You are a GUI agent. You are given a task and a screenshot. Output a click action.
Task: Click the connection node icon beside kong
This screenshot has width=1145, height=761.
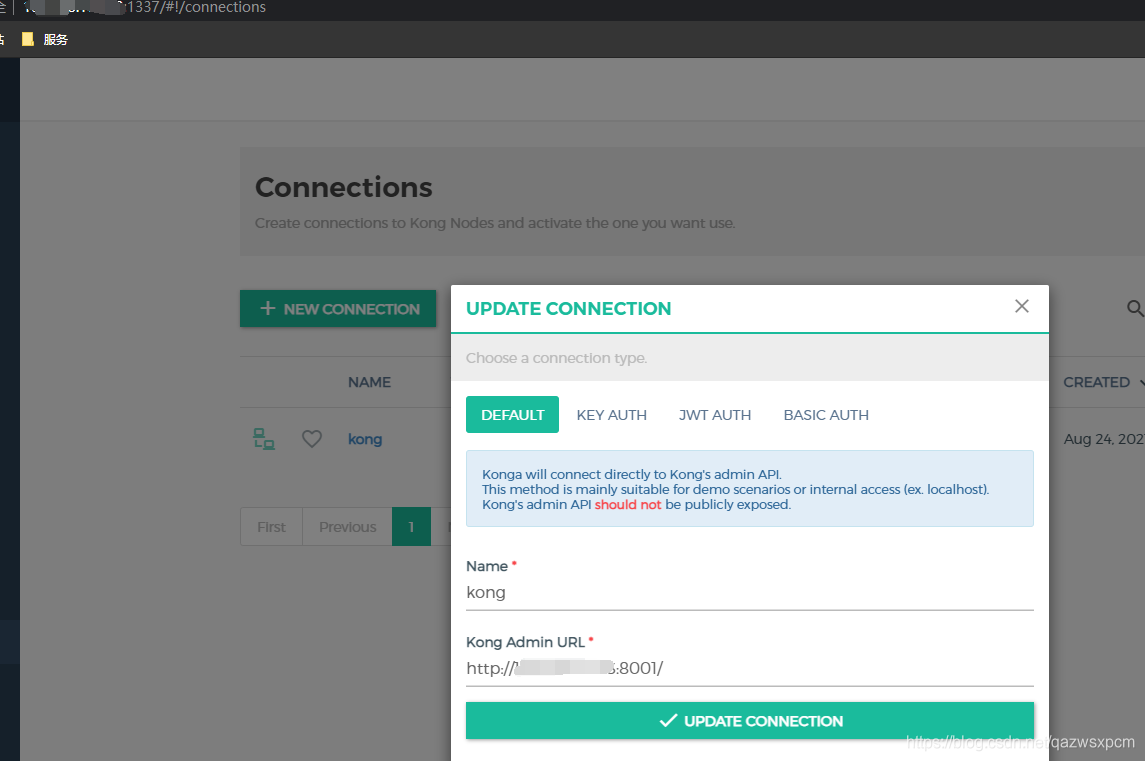click(264, 439)
